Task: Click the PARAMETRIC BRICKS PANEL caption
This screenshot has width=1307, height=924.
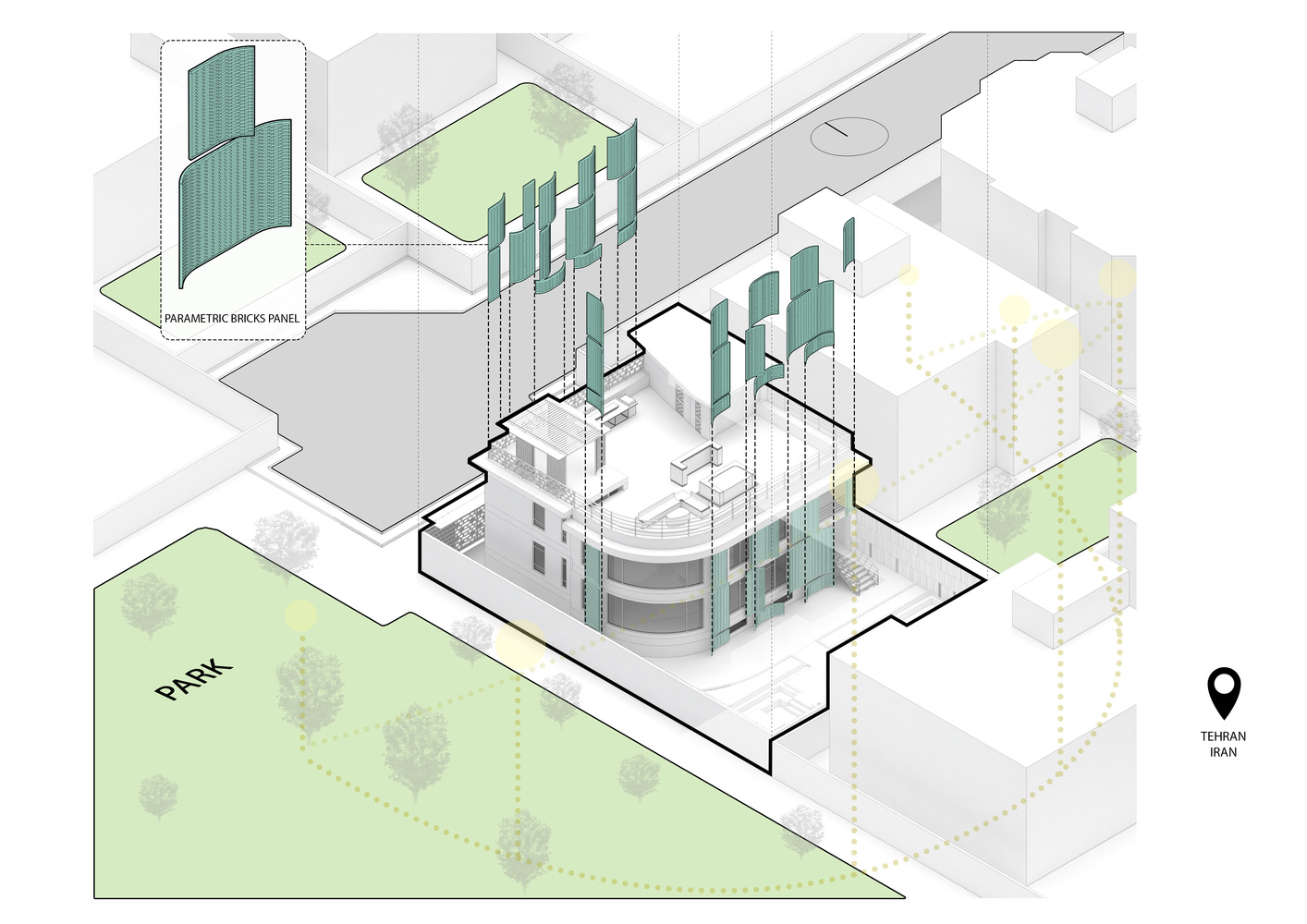Action: pos(232,319)
